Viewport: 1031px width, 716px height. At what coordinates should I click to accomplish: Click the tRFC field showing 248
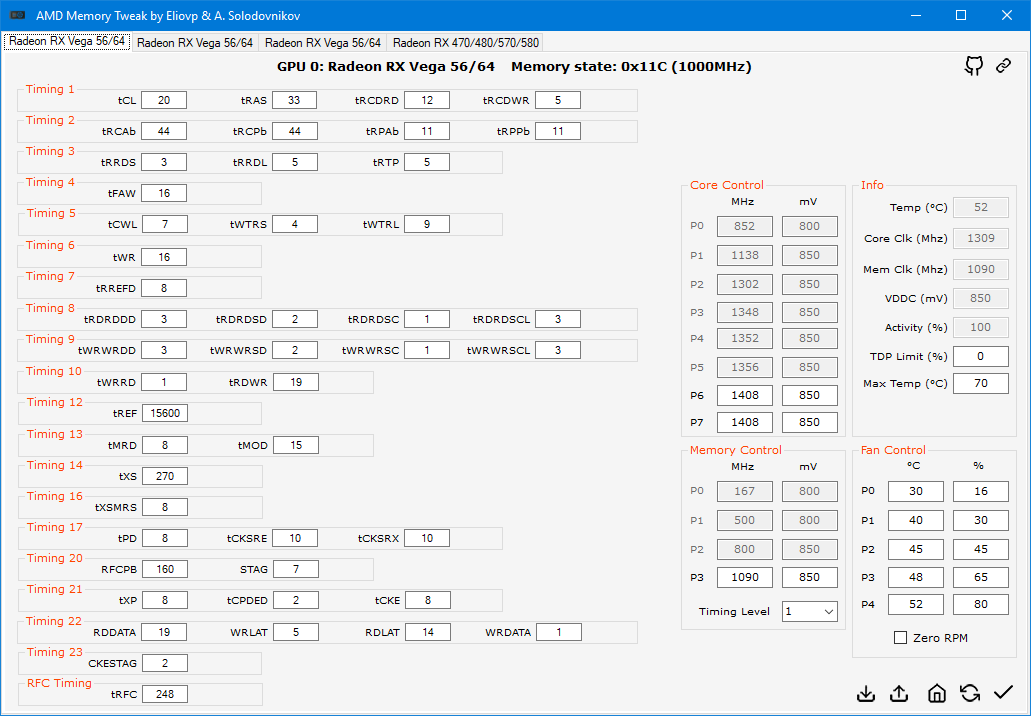(x=164, y=694)
